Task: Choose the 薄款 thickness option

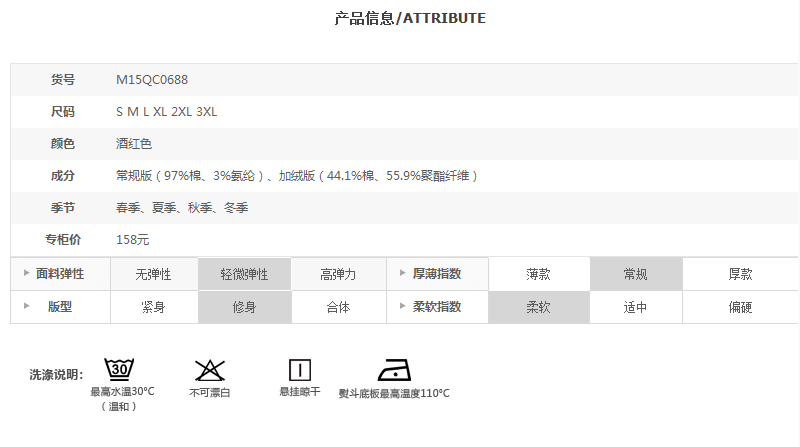Action: coord(538,274)
